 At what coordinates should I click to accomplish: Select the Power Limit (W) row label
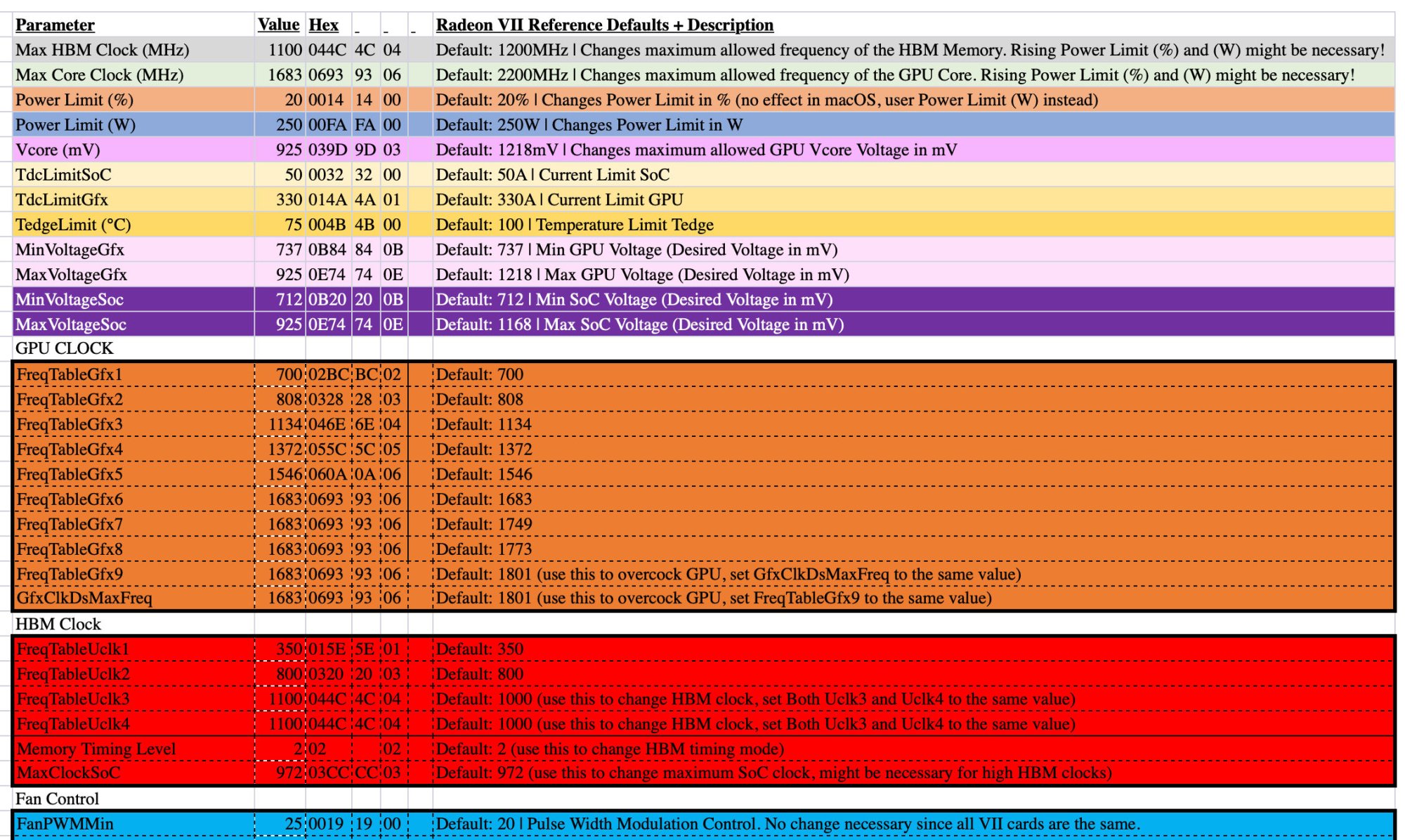click(x=70, y=125)
